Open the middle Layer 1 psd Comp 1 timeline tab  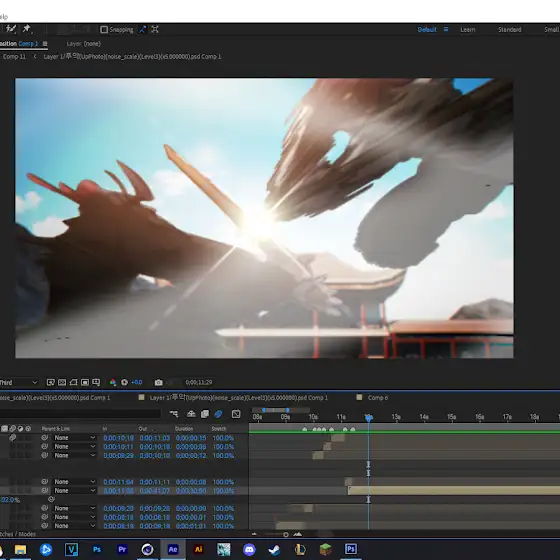tap(239, 398)
